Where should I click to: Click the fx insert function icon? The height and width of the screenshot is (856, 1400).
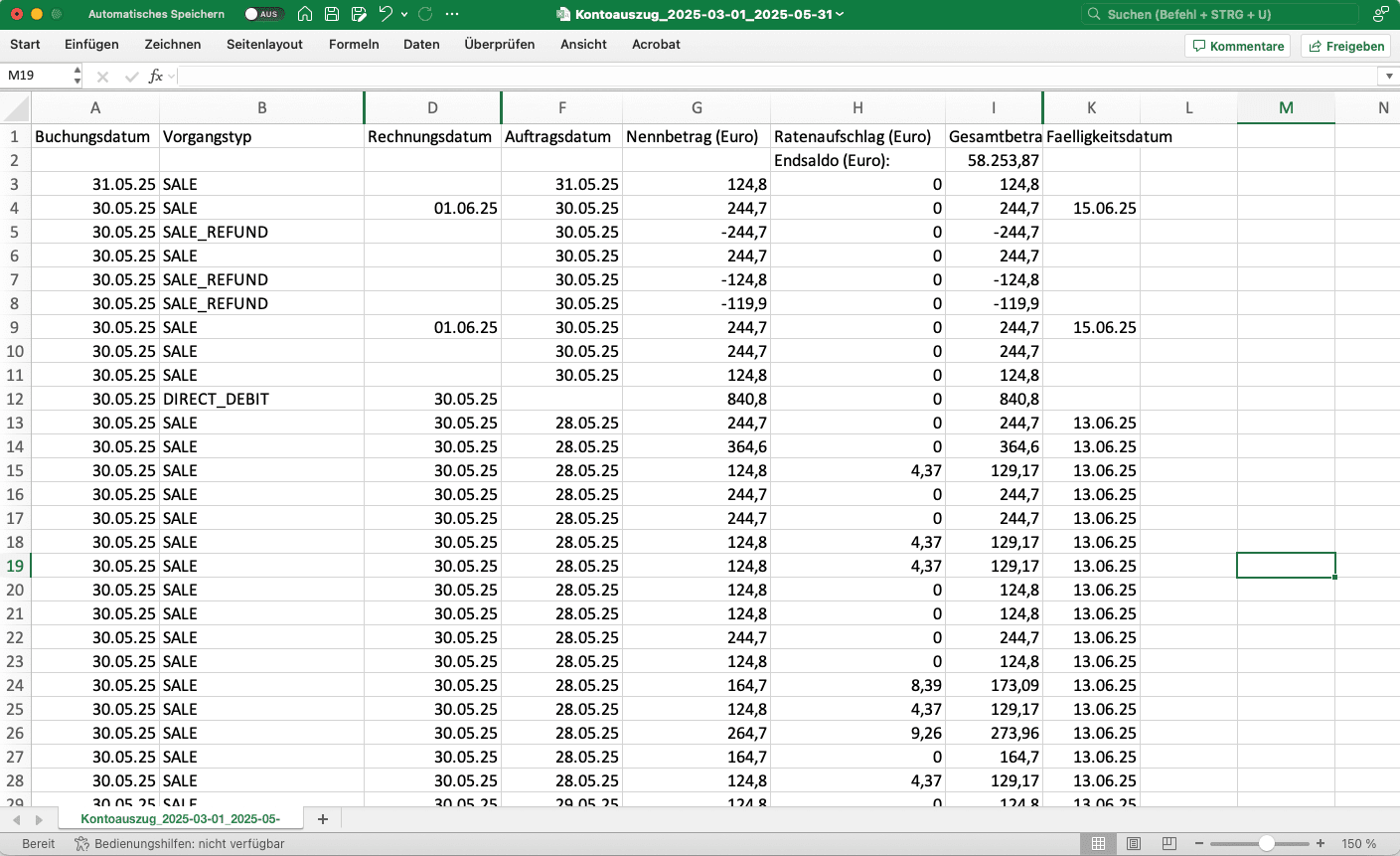click(155, 77)
